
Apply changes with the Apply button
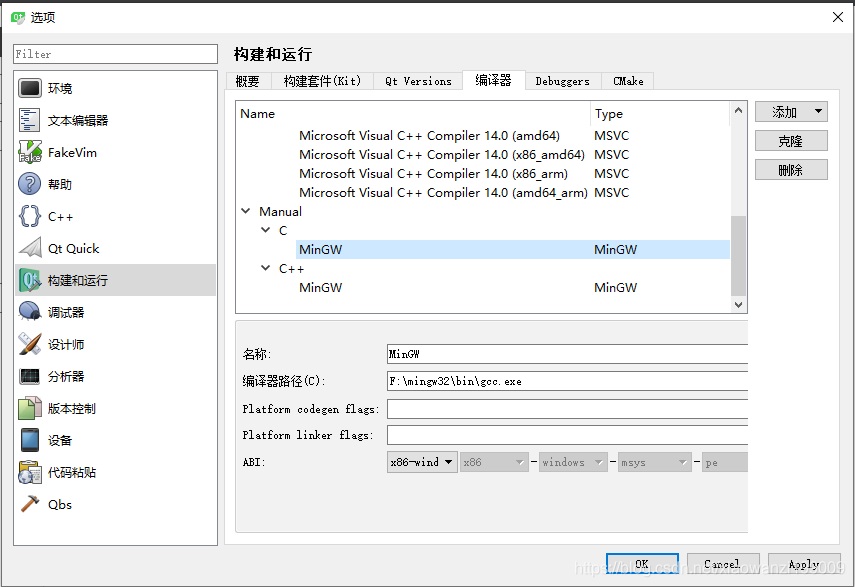[x=803, y=563]
